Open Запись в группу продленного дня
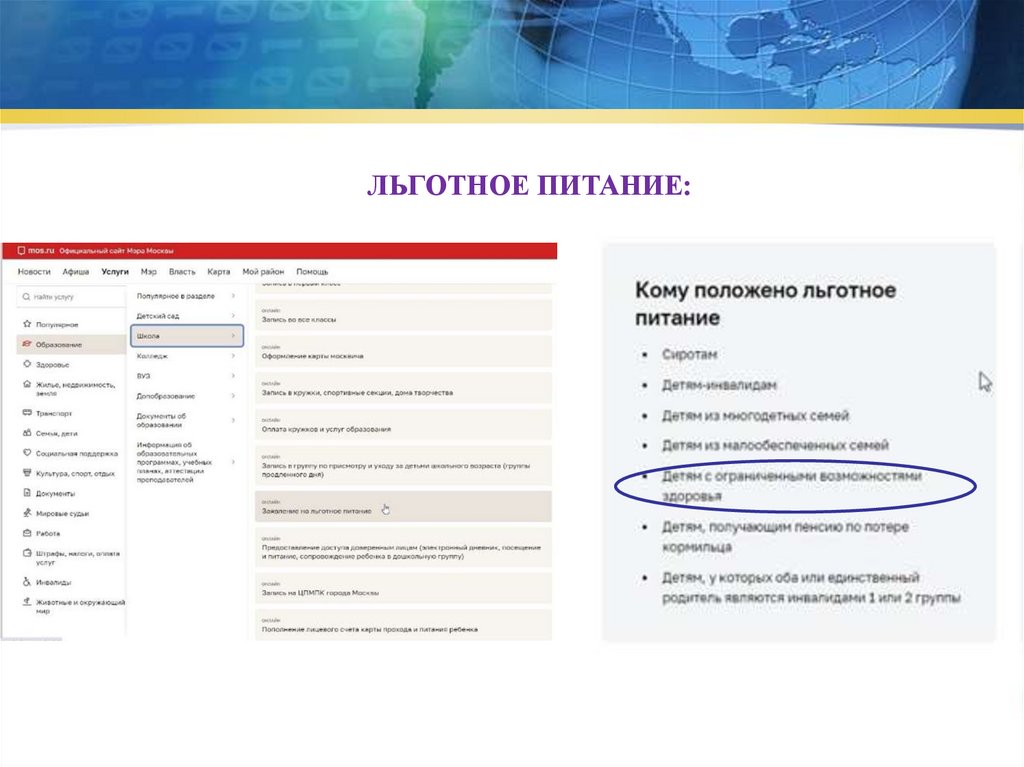This screenshot has width=1024, height=767. click(x=403, y=466)
